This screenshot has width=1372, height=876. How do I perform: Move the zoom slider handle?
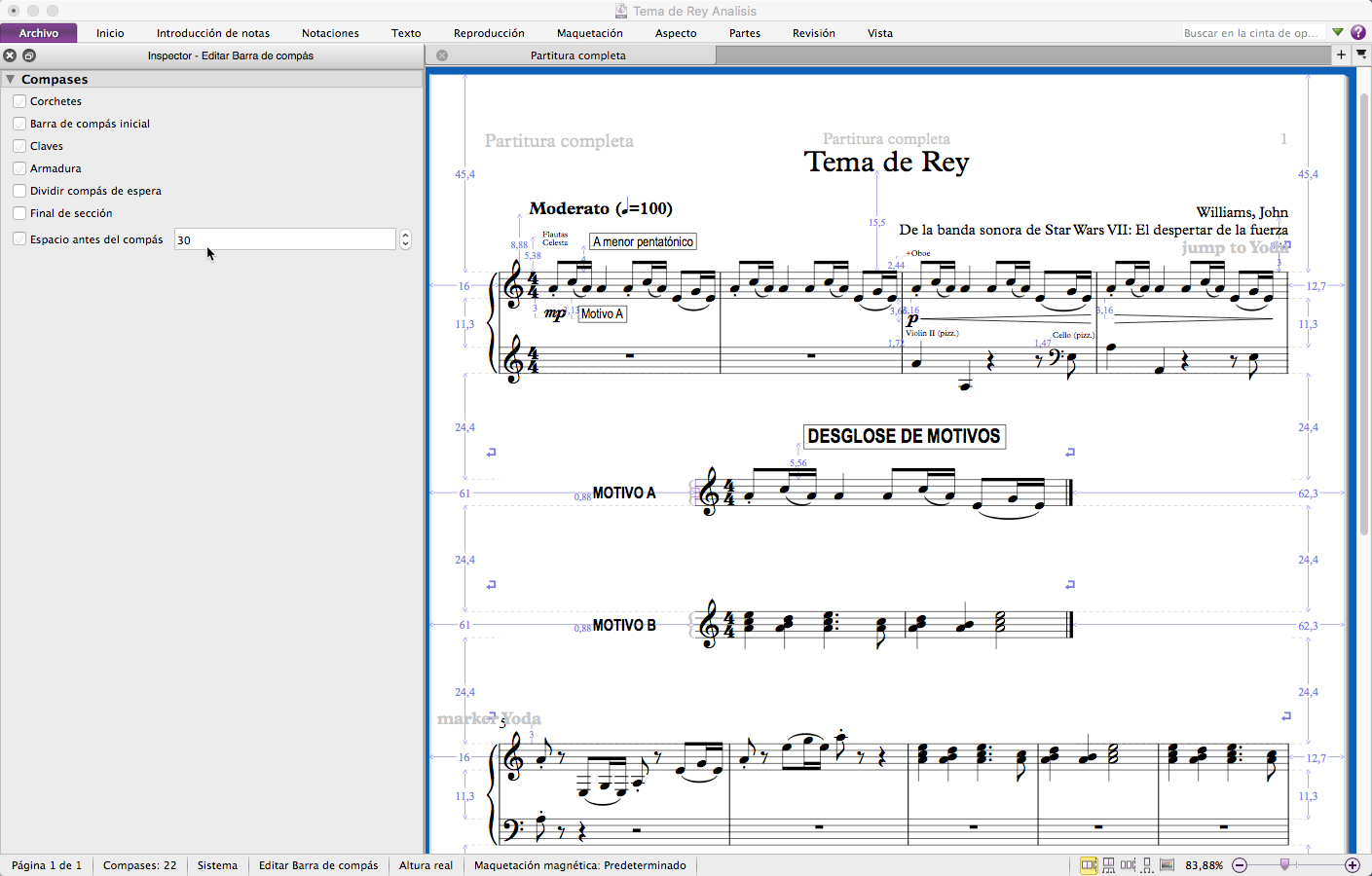pyautogui.click(x=1285, y=864)
